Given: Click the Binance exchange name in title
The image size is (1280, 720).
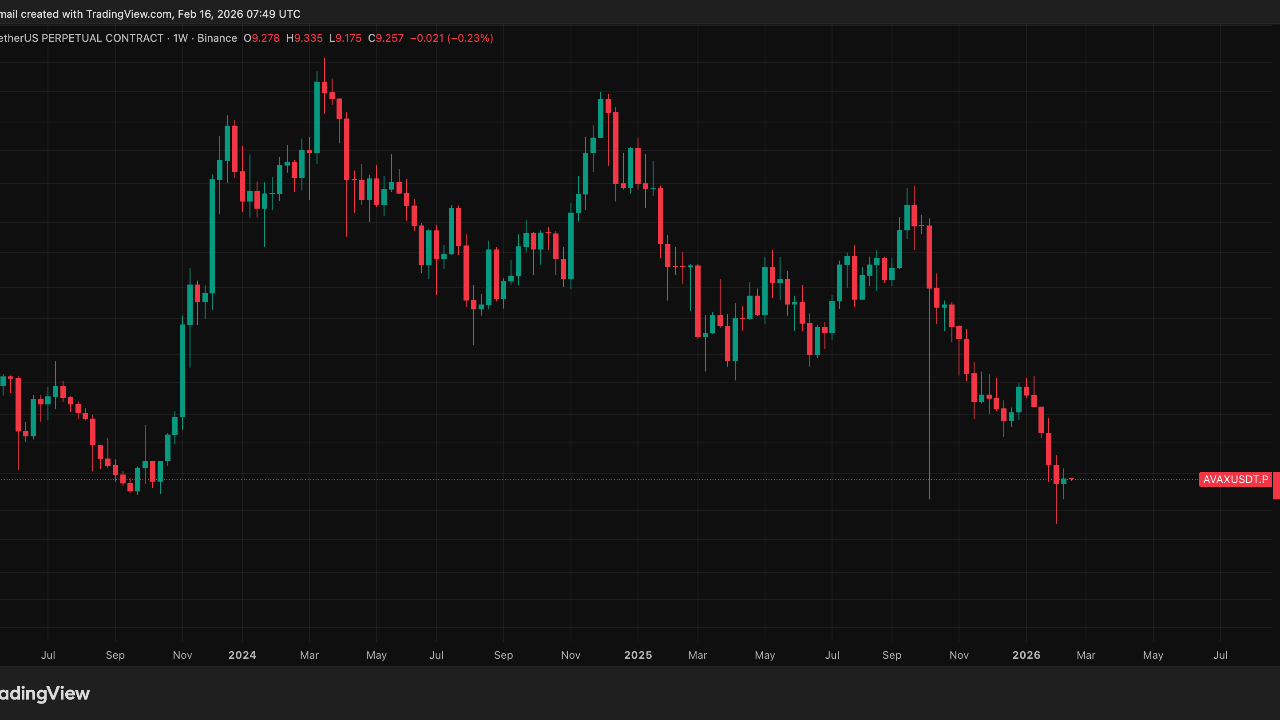Looking at the screenshot, I should point(217,38).
